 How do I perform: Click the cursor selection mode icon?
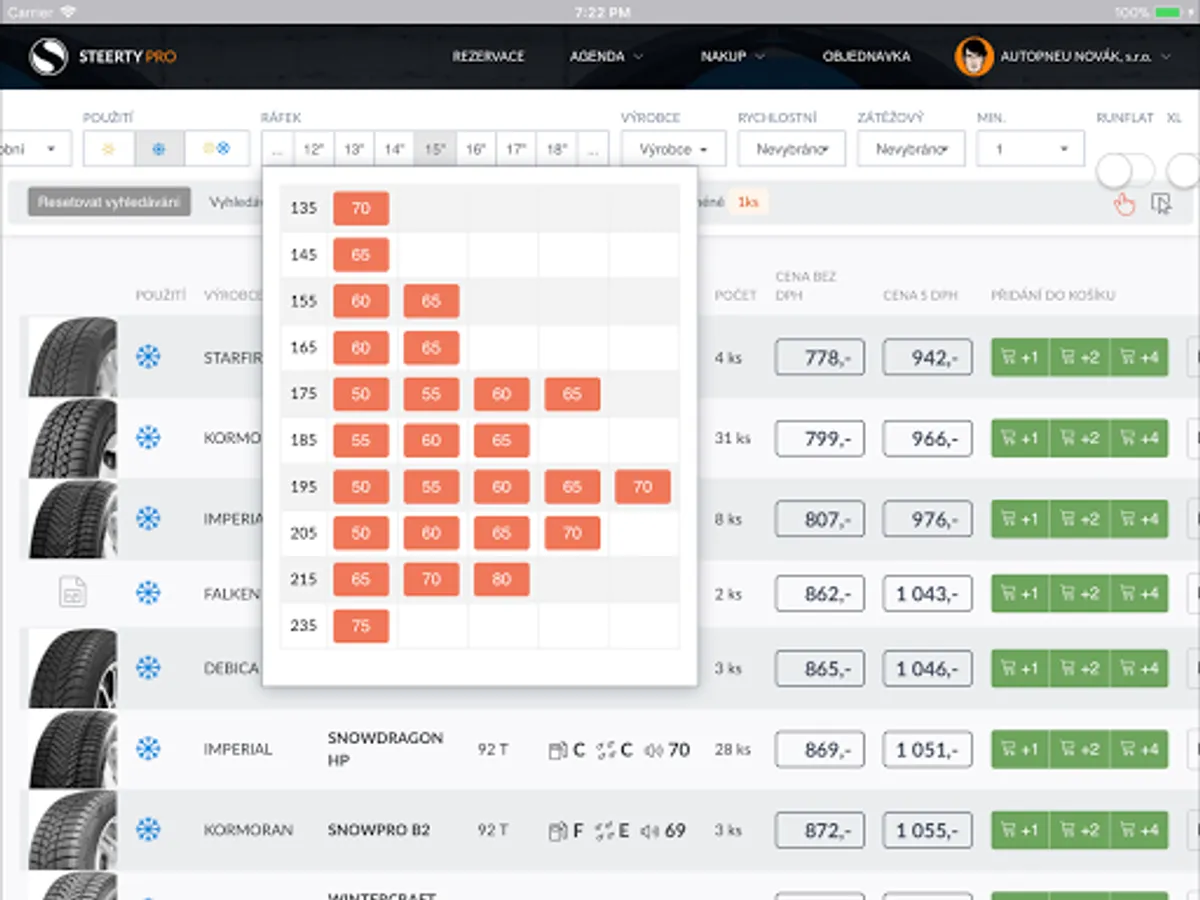coord(1161,204)
